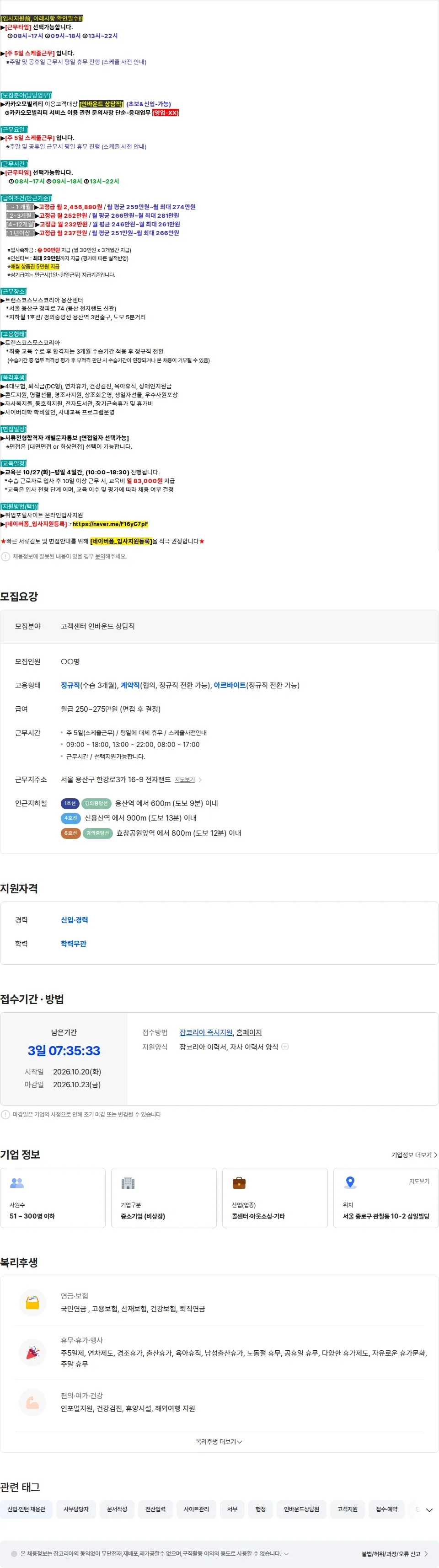Click the 기업구분 building icon
Screen dimensions: 439x1568
click(128, 1183)
